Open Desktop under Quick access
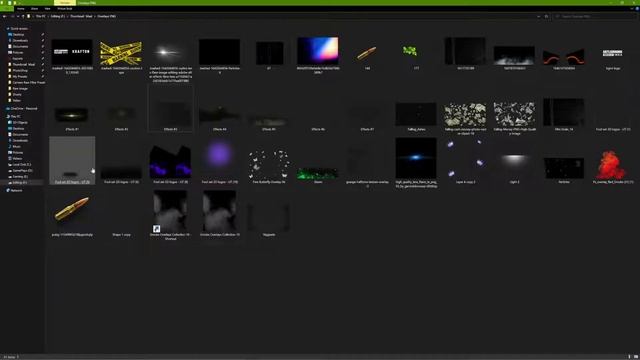 point(18,35)
